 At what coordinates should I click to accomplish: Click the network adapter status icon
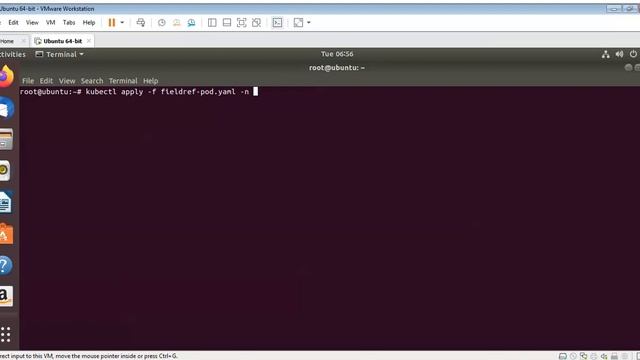[x=584, y=356]
